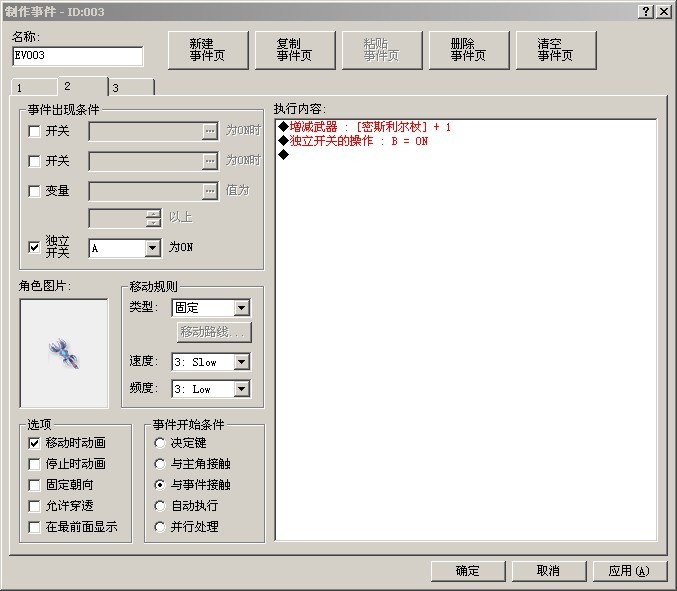The image size is (677, 591).
Task: Select the 与主角接触 trigger radio button
Action: (x=160, y=464)
